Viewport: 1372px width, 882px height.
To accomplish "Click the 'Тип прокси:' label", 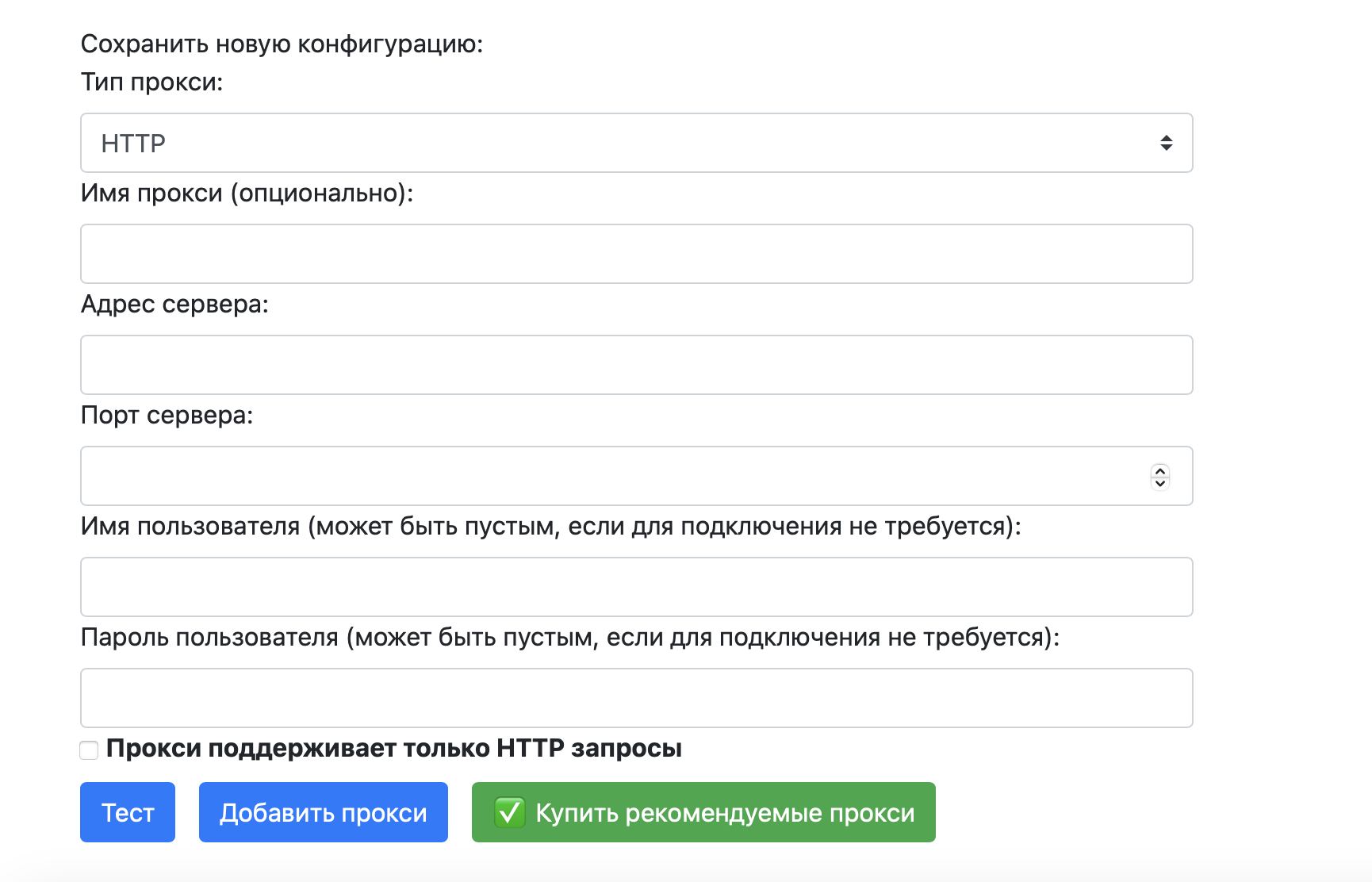I will click(151, 82).
